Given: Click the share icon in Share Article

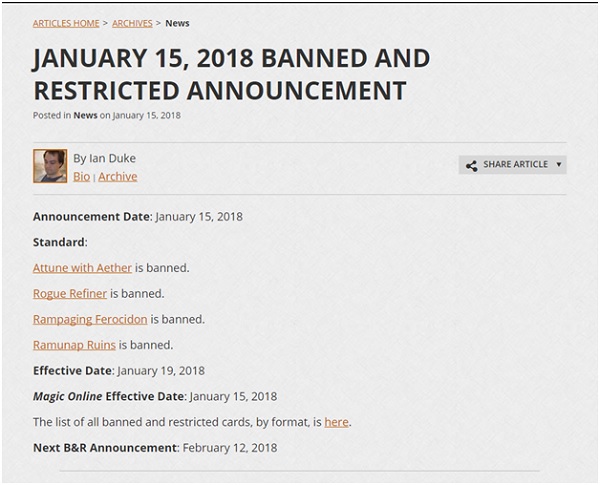Looking at the screenshot, I should (471, 165).
